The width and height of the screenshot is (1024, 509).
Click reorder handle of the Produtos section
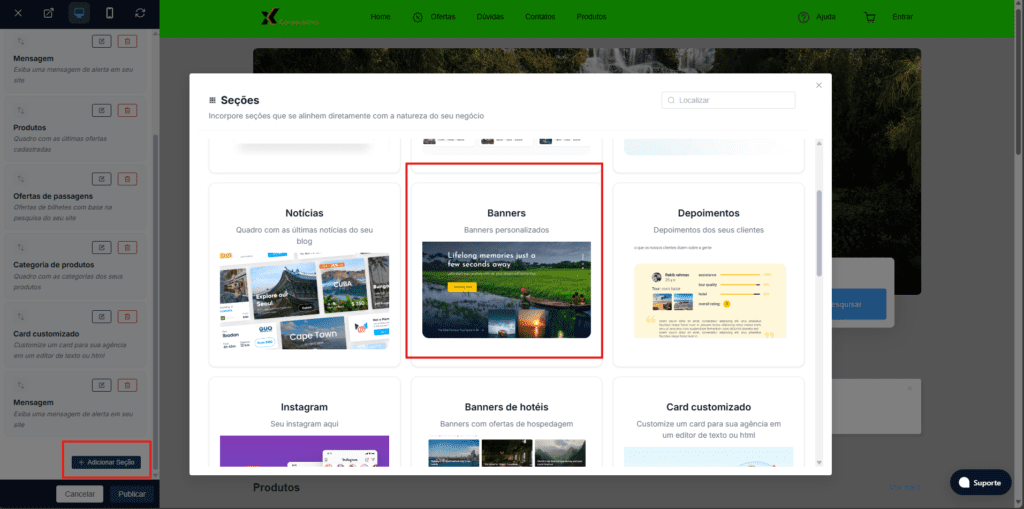[21, 110]
